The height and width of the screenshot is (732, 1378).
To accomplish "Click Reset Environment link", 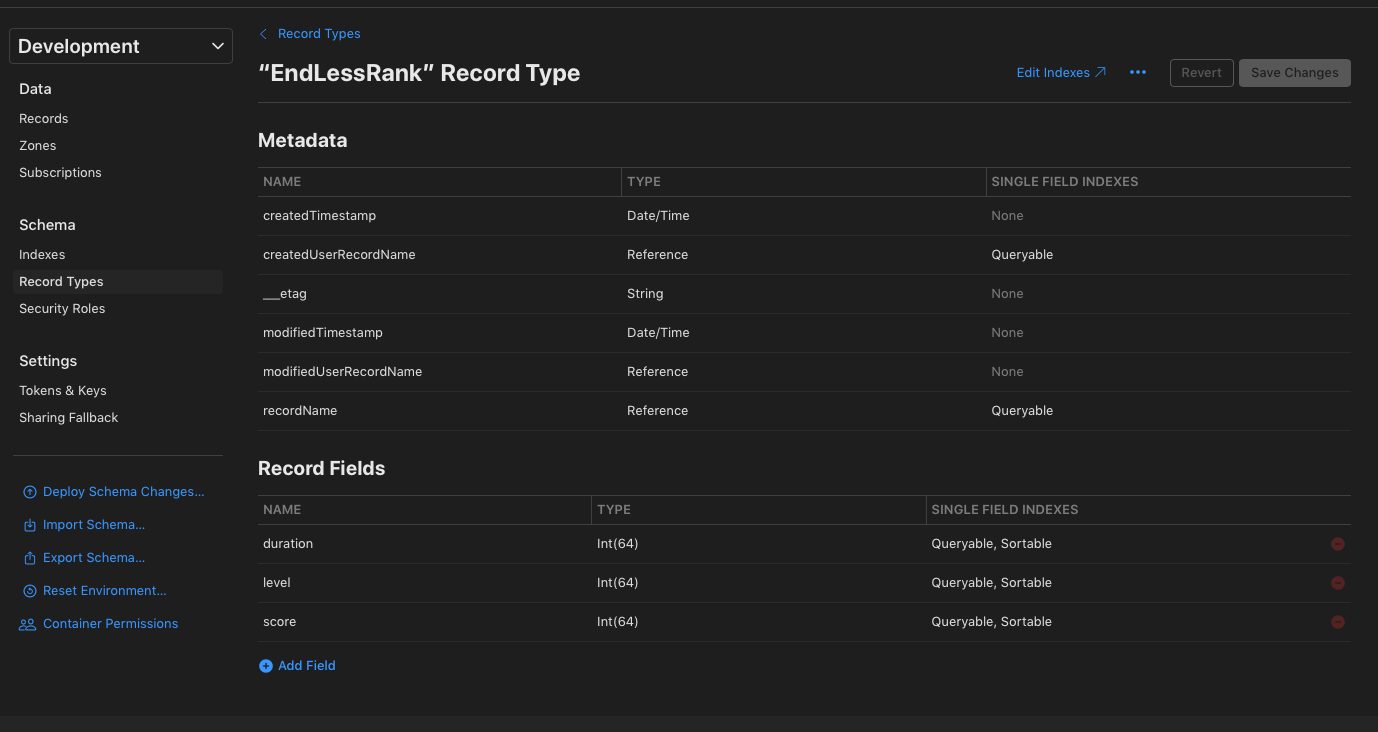I will point(105,591).
